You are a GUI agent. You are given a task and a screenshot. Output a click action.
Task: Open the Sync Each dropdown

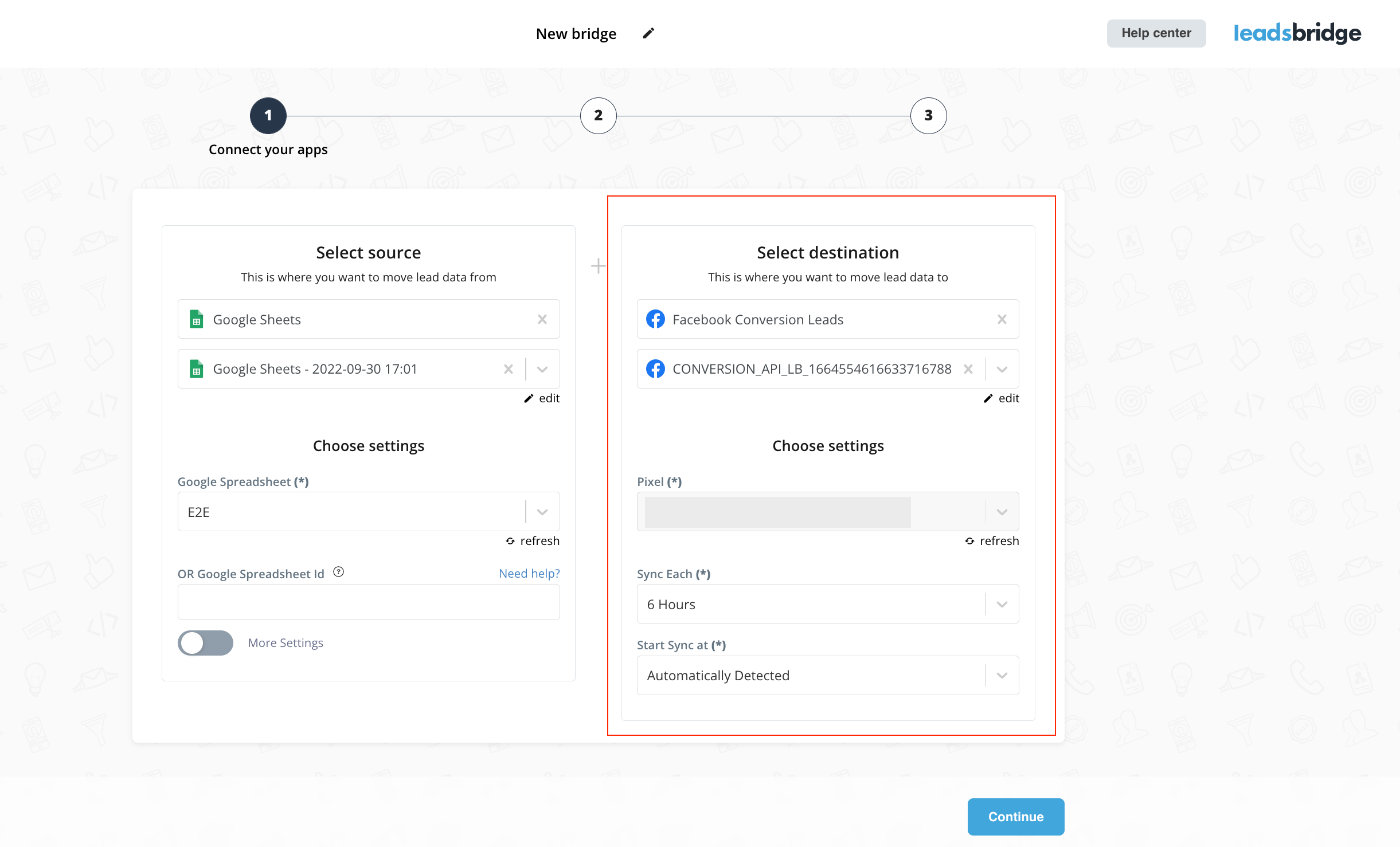pos(828,604)
